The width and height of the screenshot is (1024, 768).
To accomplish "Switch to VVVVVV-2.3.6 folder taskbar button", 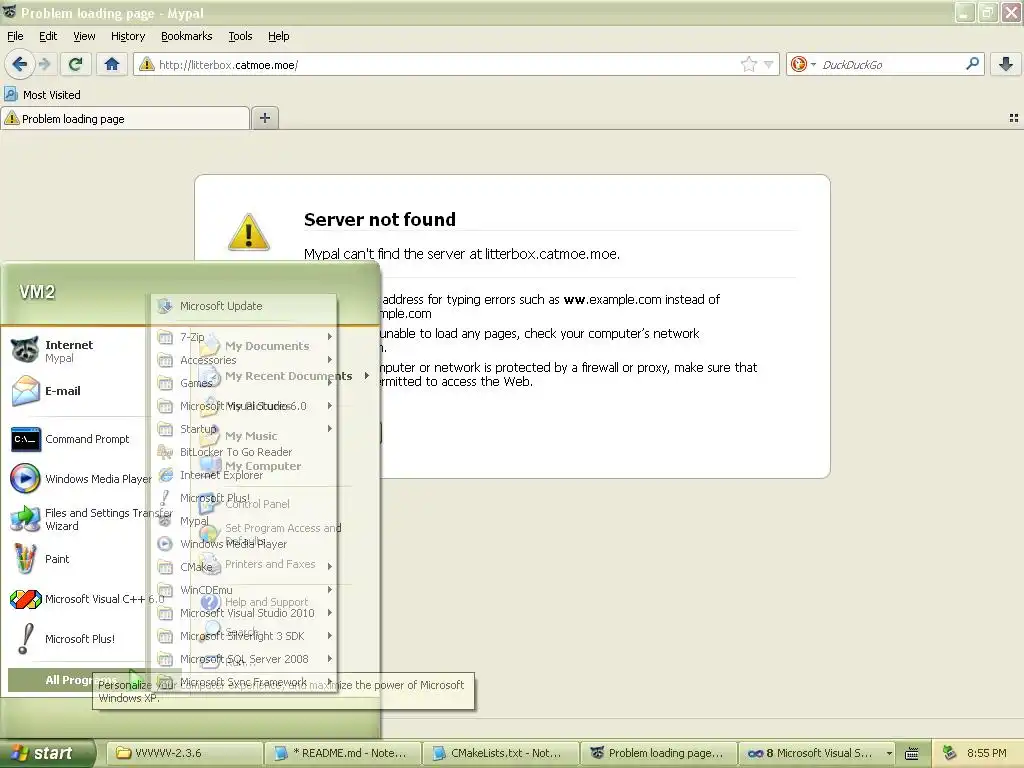I will [184, 753].
